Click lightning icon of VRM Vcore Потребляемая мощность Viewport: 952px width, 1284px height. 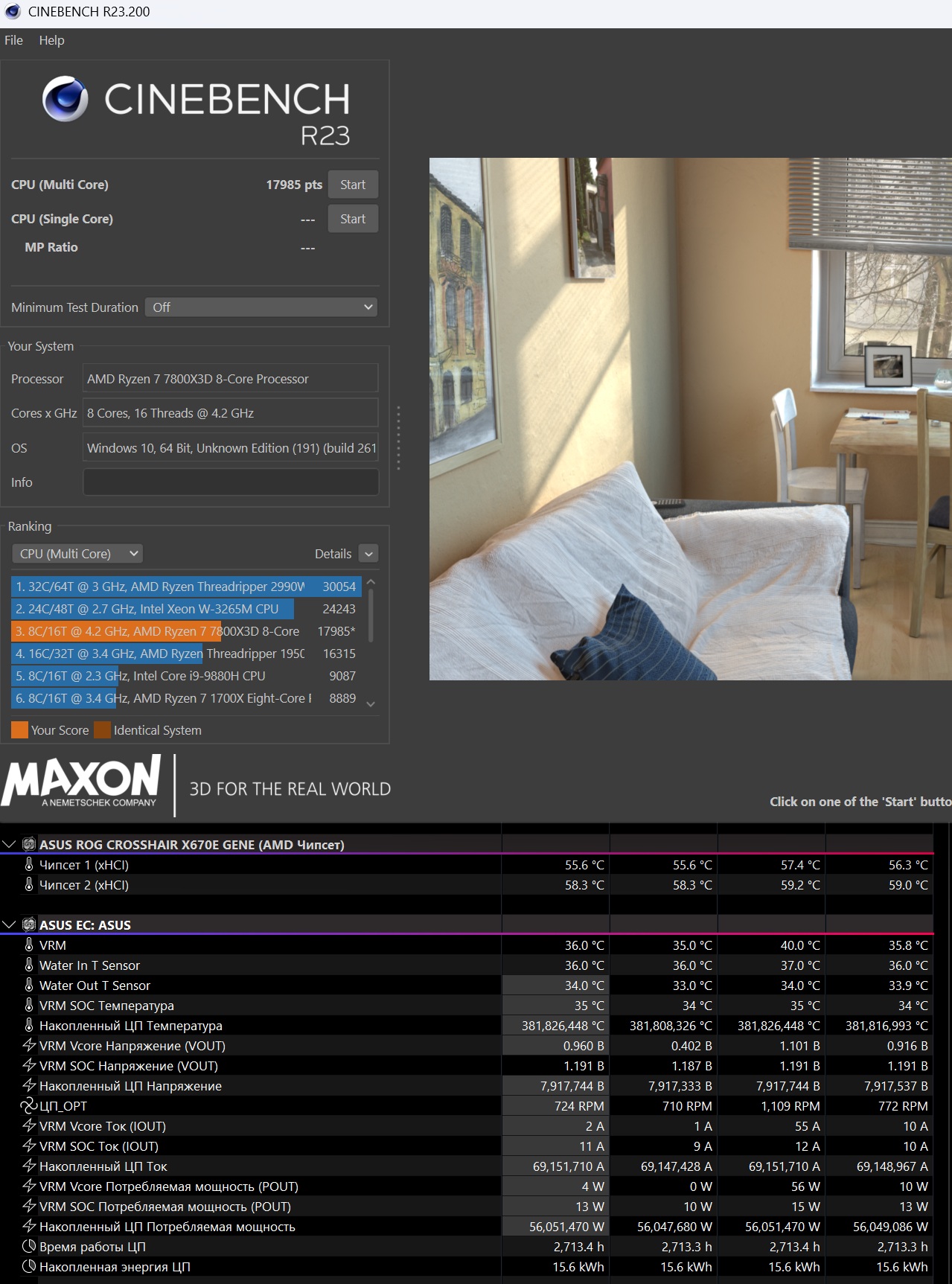click(x=29, y=1186)
